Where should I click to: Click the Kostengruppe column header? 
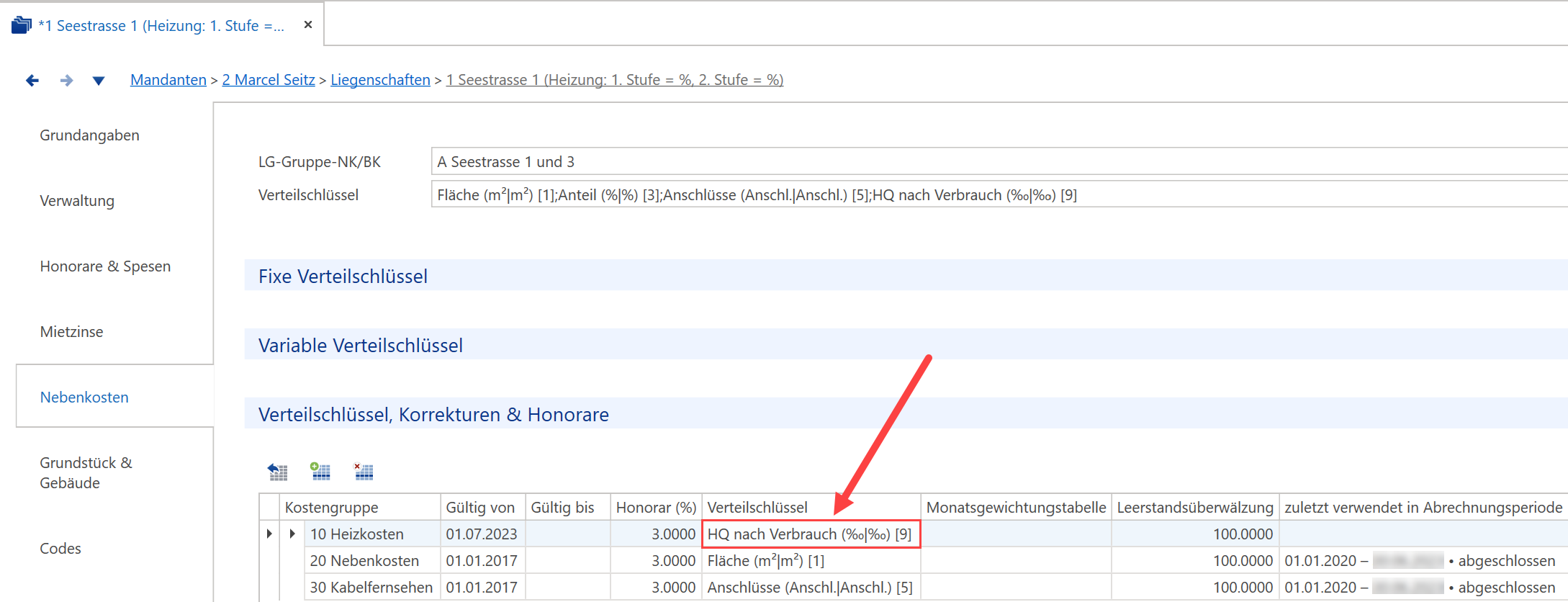[x=360, y=507]
